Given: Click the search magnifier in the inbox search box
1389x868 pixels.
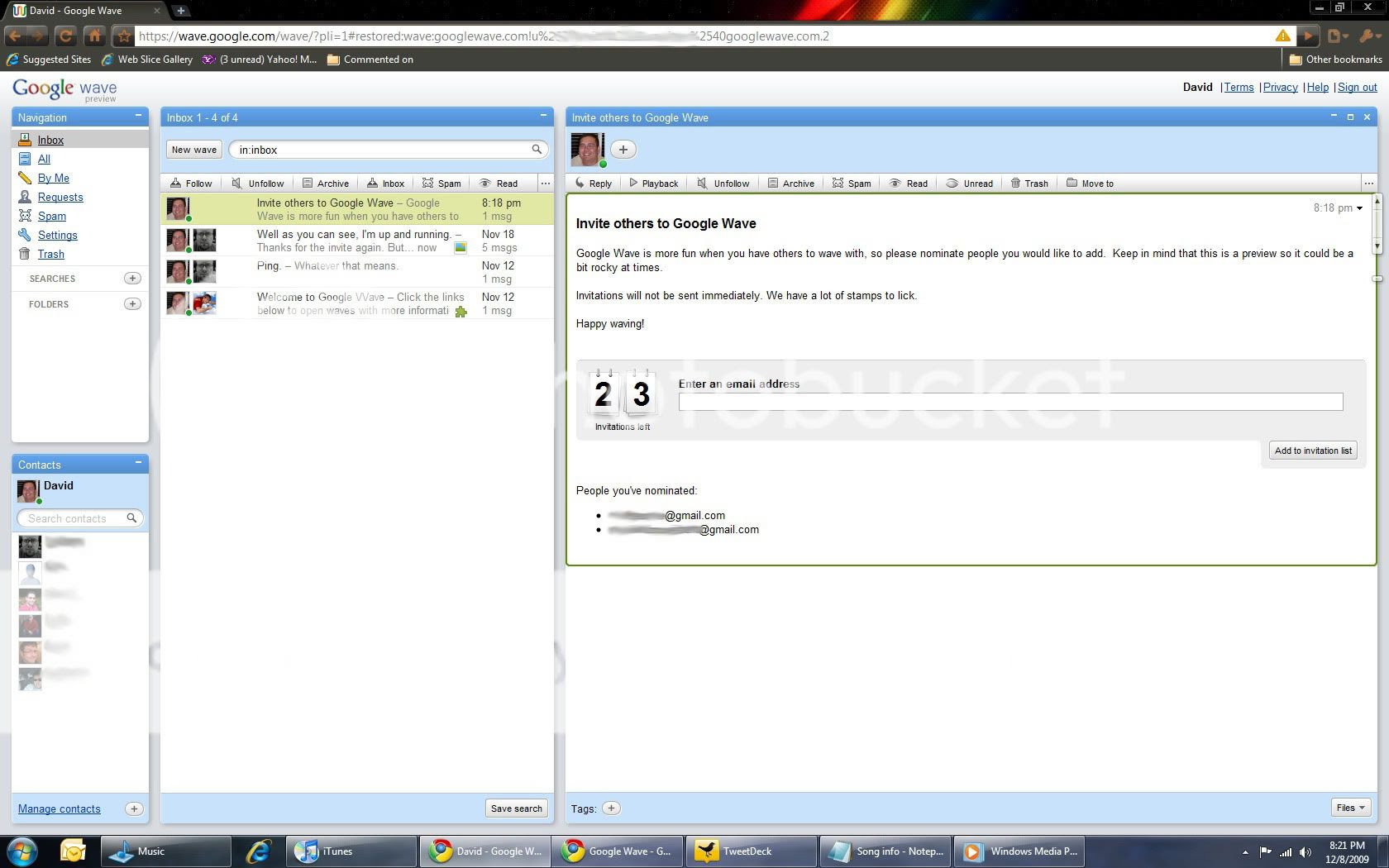Looking at the screenshot, I should (537, 150).
